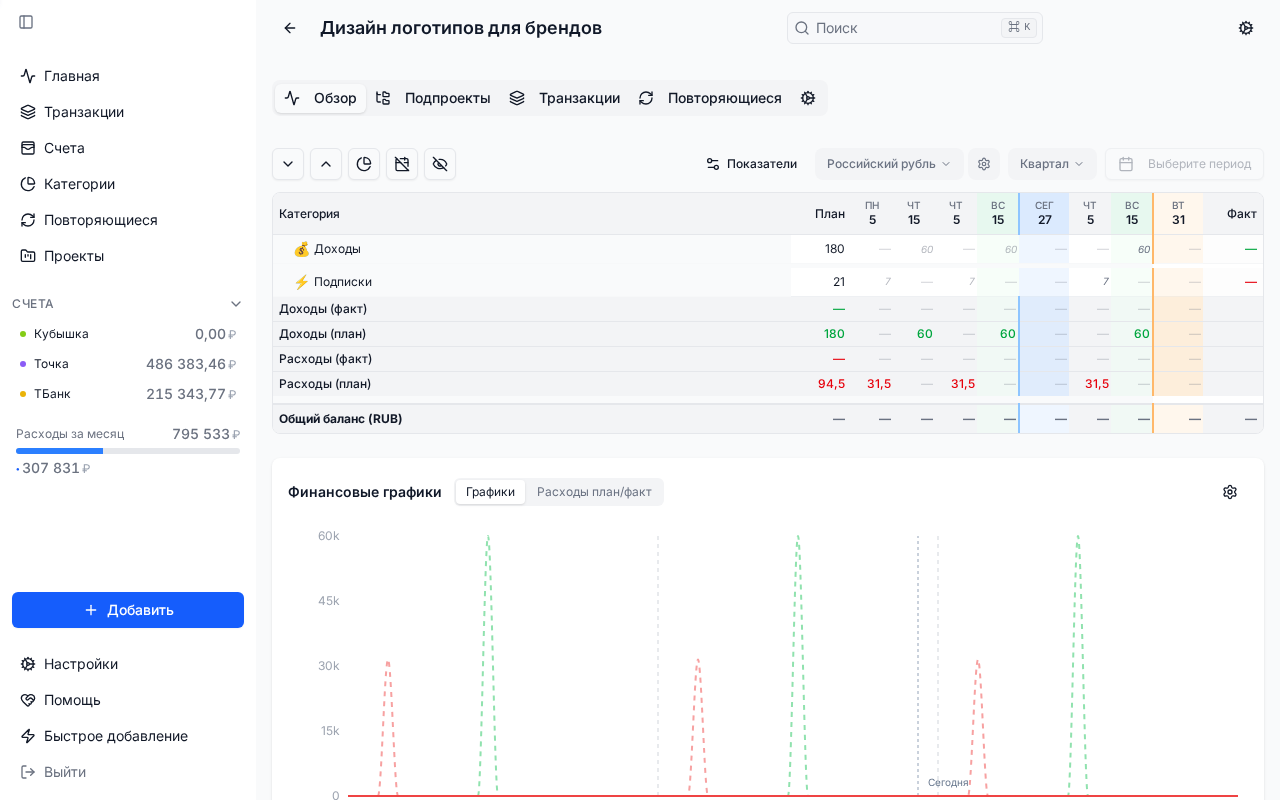
Task: Toggle the crossed calendar filter icon
Action: click(x=402, y=164)
